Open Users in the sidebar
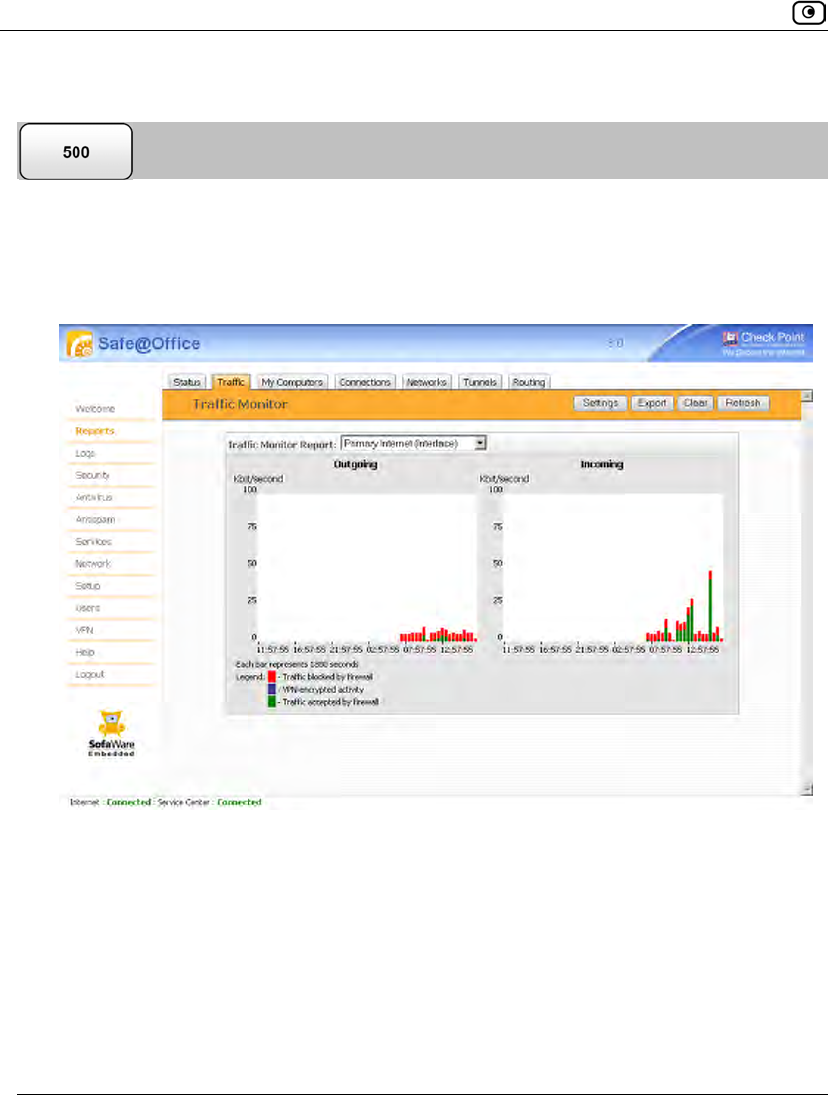 tap(88, 608)
